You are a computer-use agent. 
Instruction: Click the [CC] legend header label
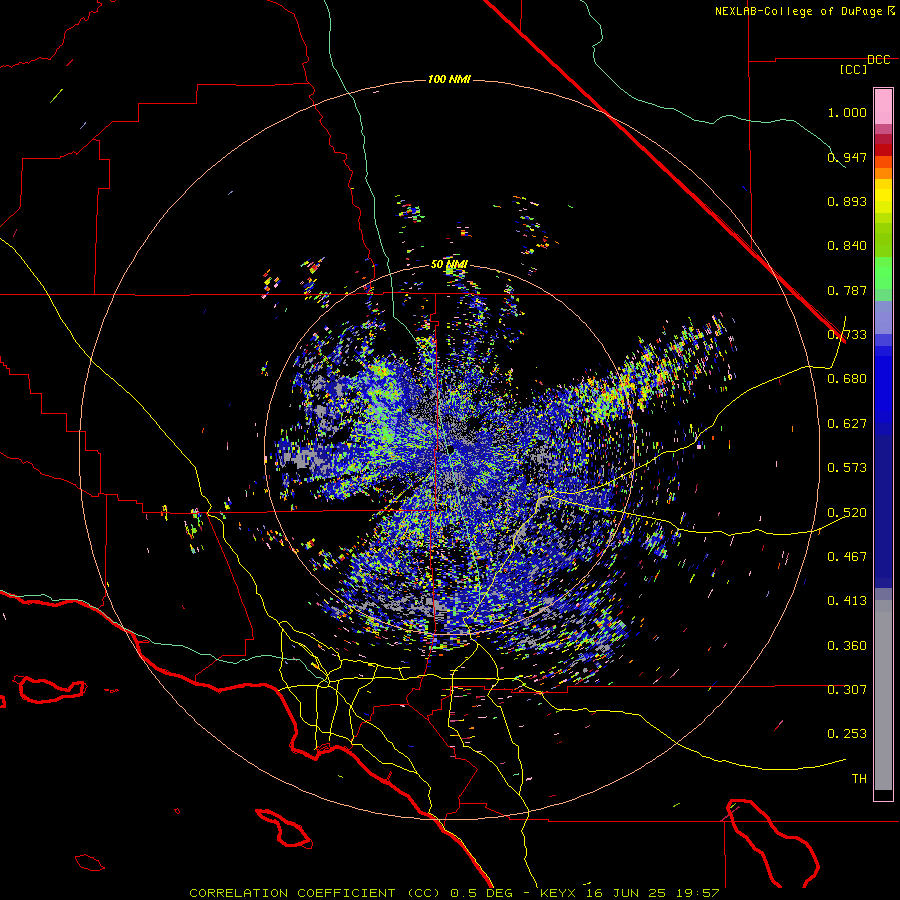click(853, 69)
